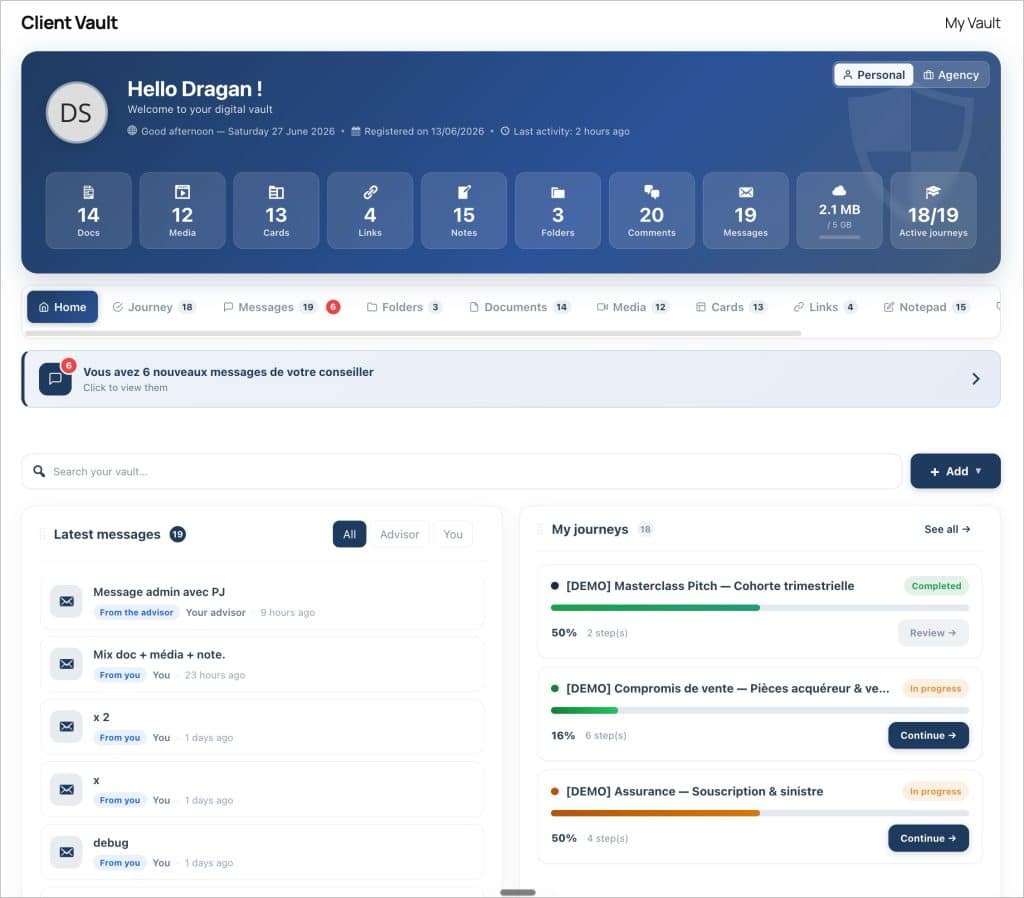Click envelope icon beside the x 2 message
This screenshot has height=898, width=1024.
[x=67, y=727]
